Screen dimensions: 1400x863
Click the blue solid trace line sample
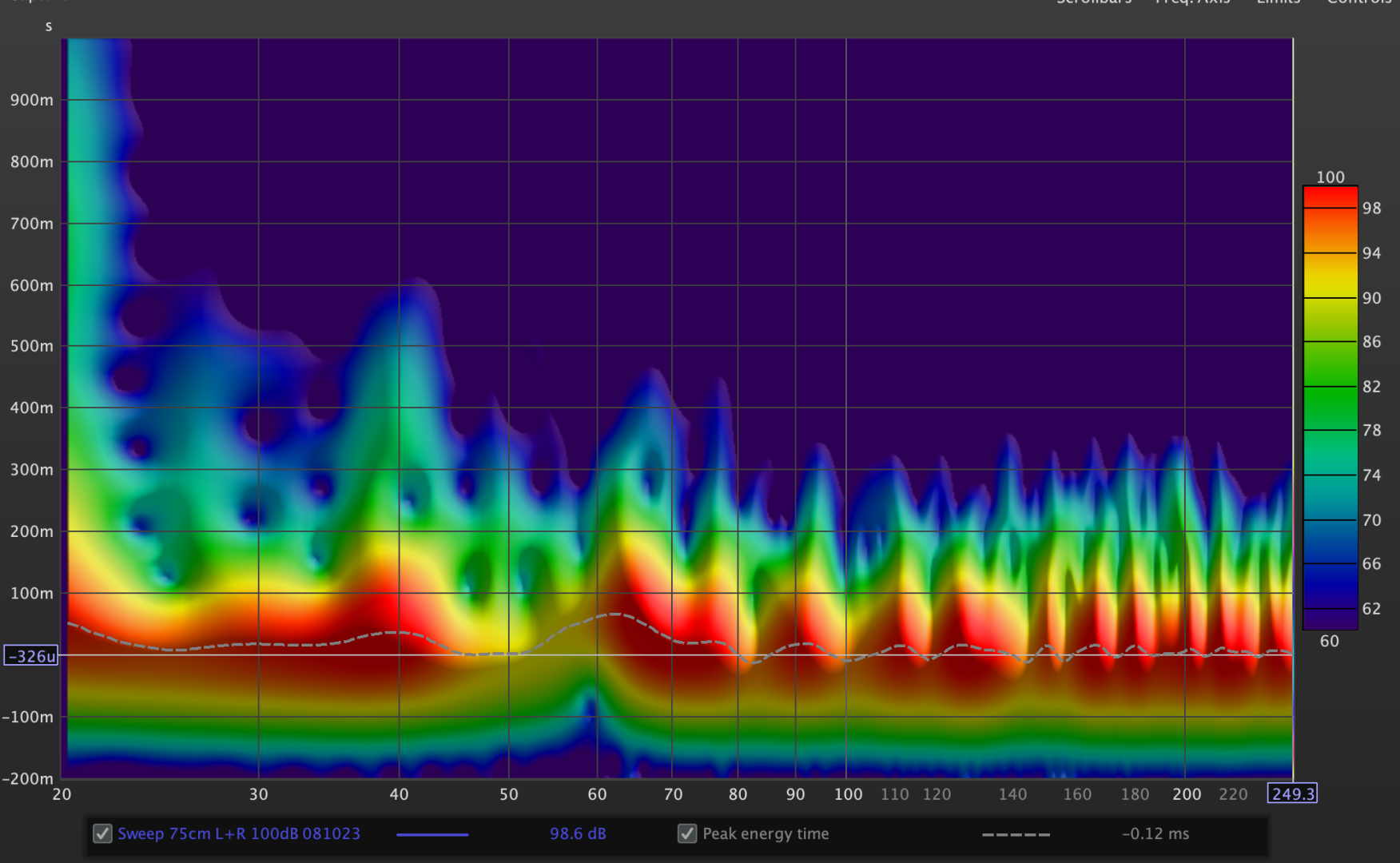pos(432,834)
